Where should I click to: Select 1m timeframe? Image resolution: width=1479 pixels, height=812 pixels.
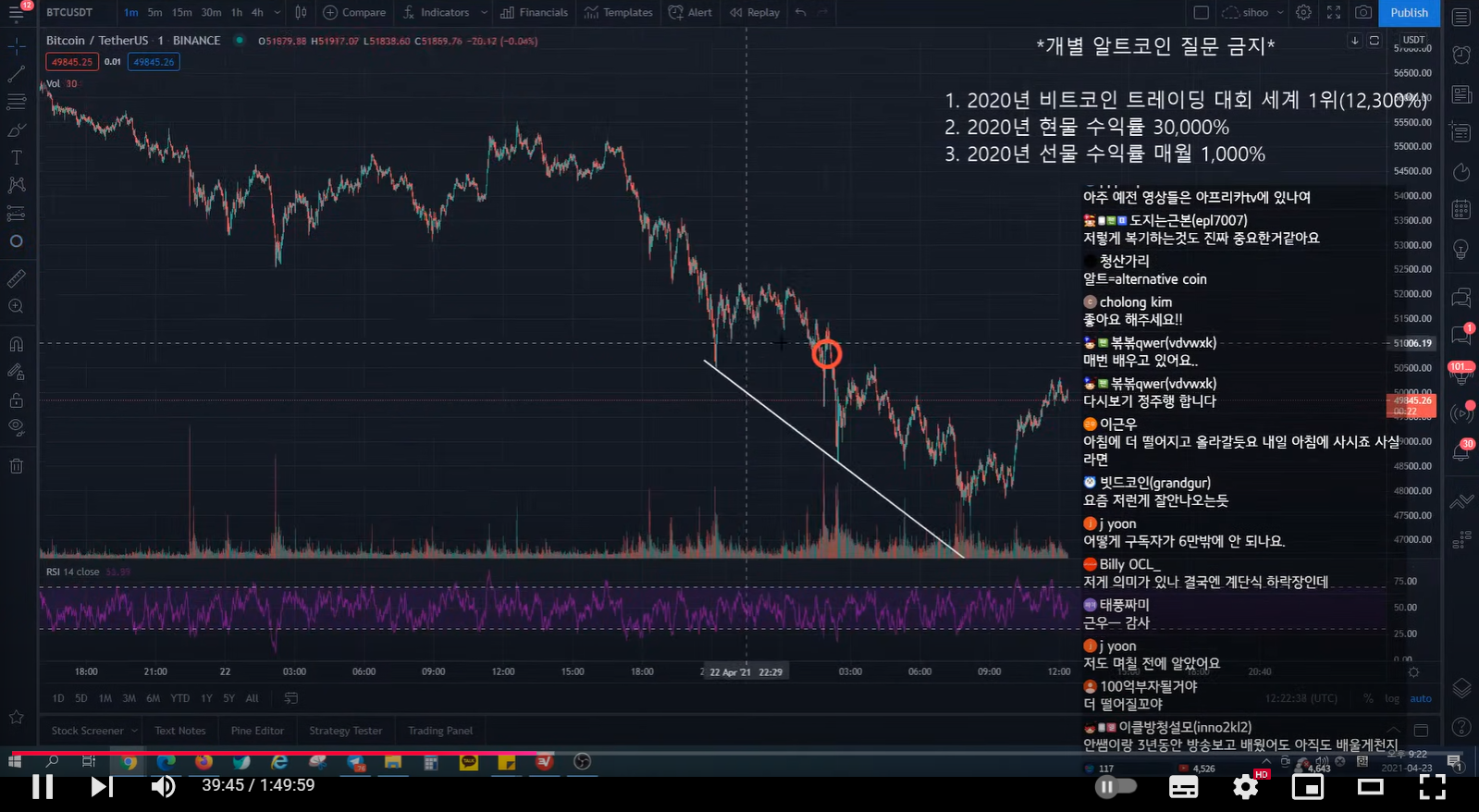[130, 13]
